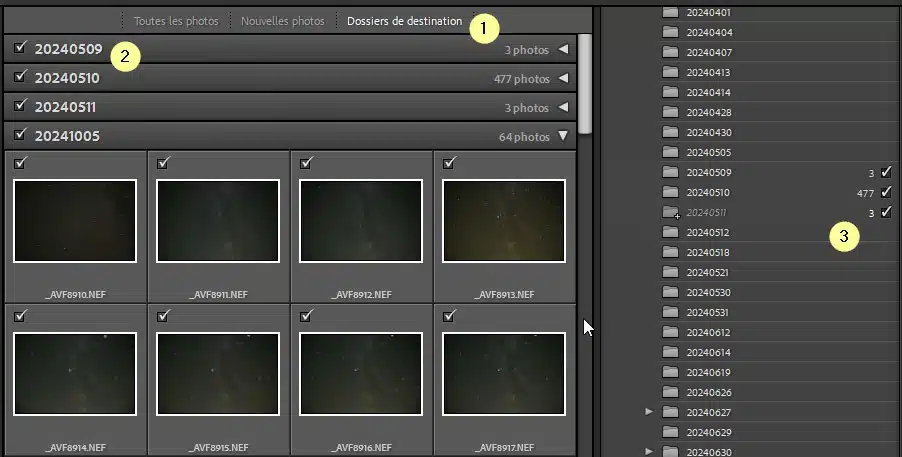Select destination folder icon for 20240619
Image resolution: width=902 pixels, height=457 pixels.
(x=670, y=372)
